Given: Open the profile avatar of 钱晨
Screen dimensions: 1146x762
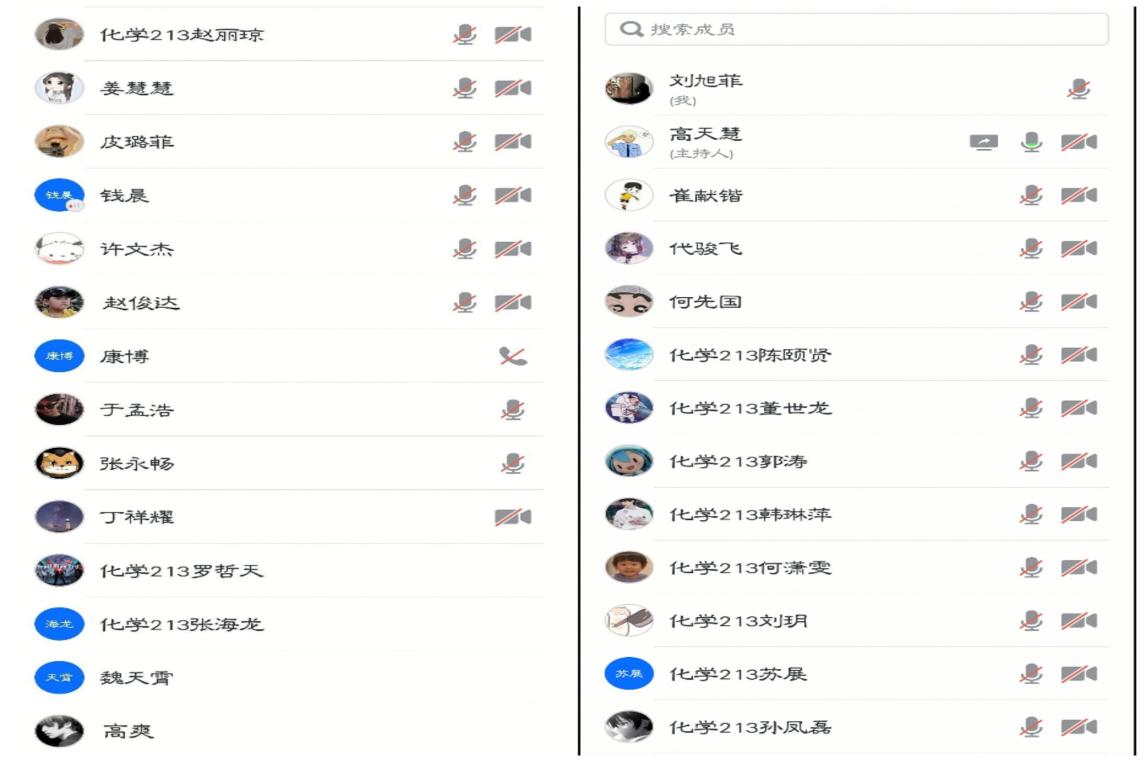Looking at the screenshot, I should coord(59,195).
